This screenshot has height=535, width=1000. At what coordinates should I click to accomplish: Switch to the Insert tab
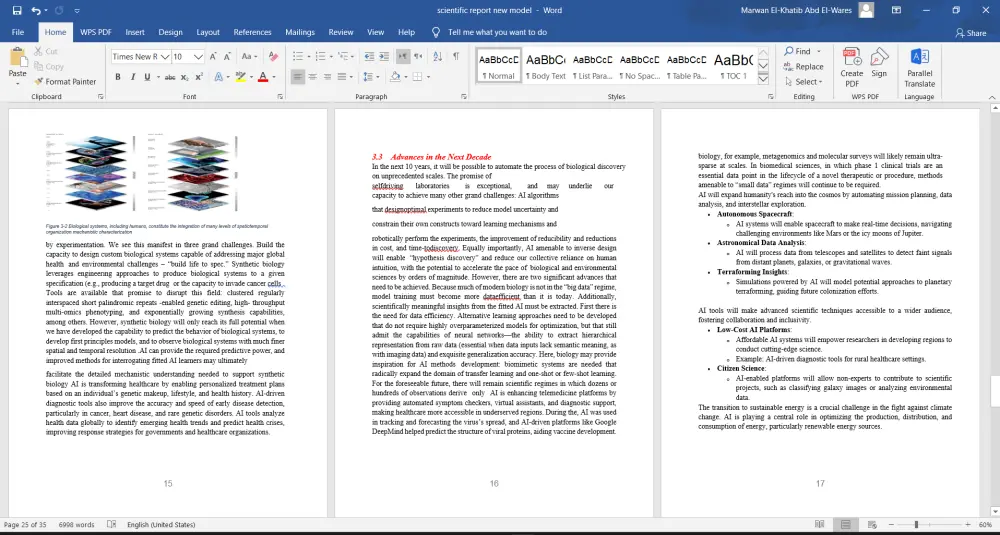point(135,32)
